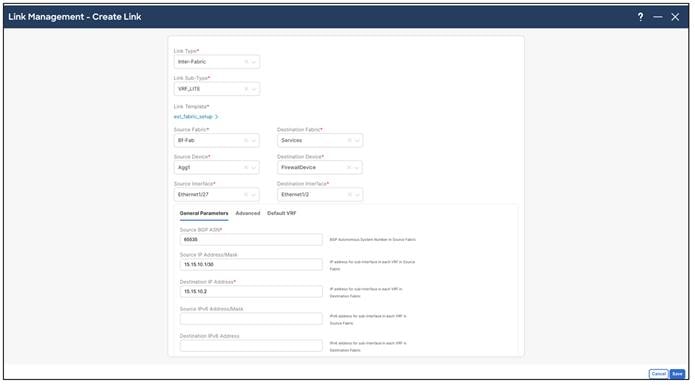
Task: Focus the Destination IP Address field
Action: pos(251,292)
